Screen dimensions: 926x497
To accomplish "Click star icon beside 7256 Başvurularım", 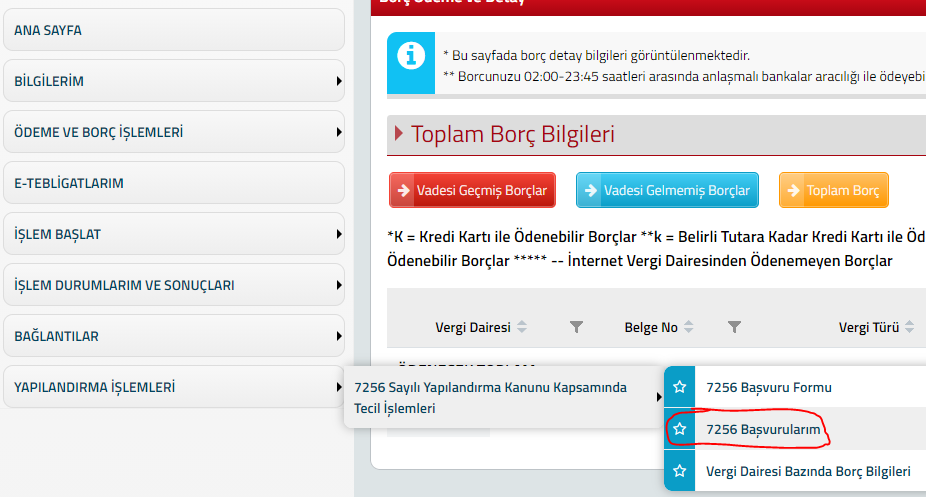I will 680,429.
